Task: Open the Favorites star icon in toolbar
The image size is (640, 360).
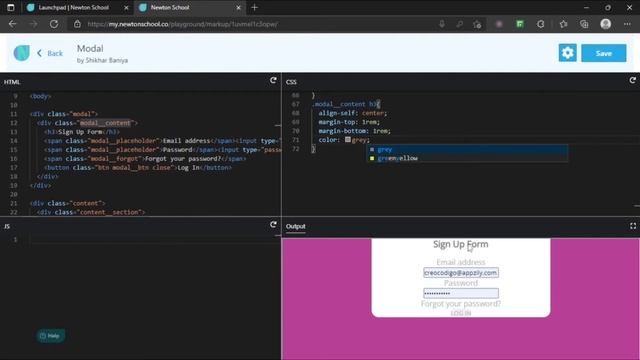Action: click(x=564, y=24)
